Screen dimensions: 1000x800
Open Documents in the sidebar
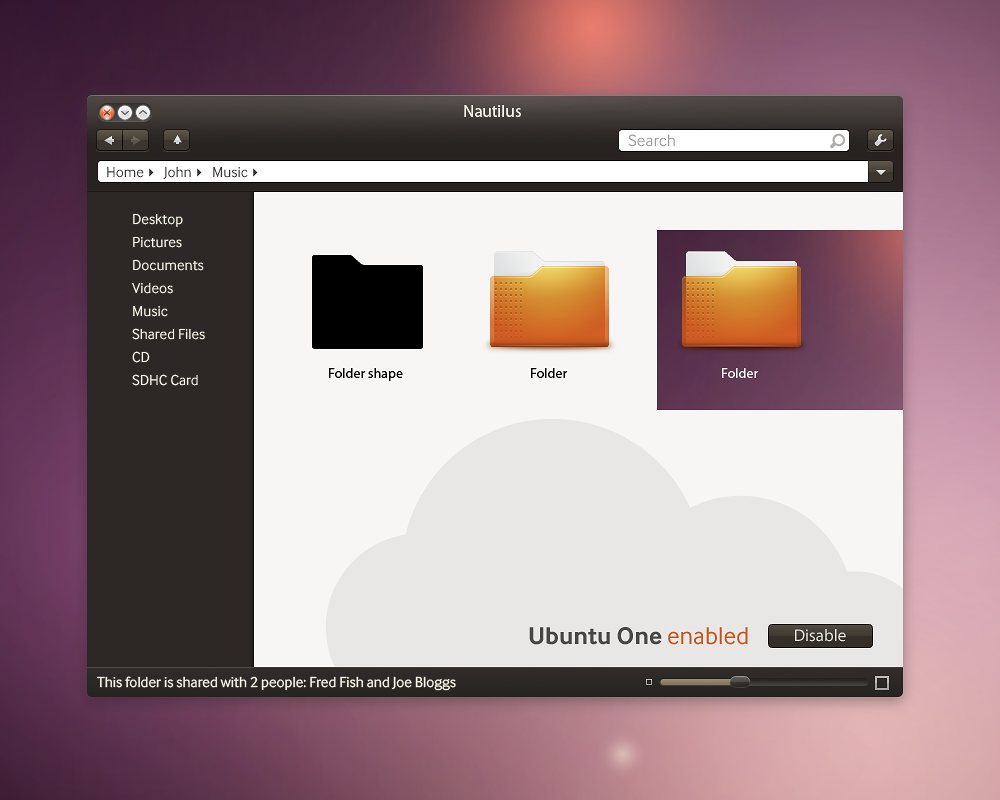(168, 265)
